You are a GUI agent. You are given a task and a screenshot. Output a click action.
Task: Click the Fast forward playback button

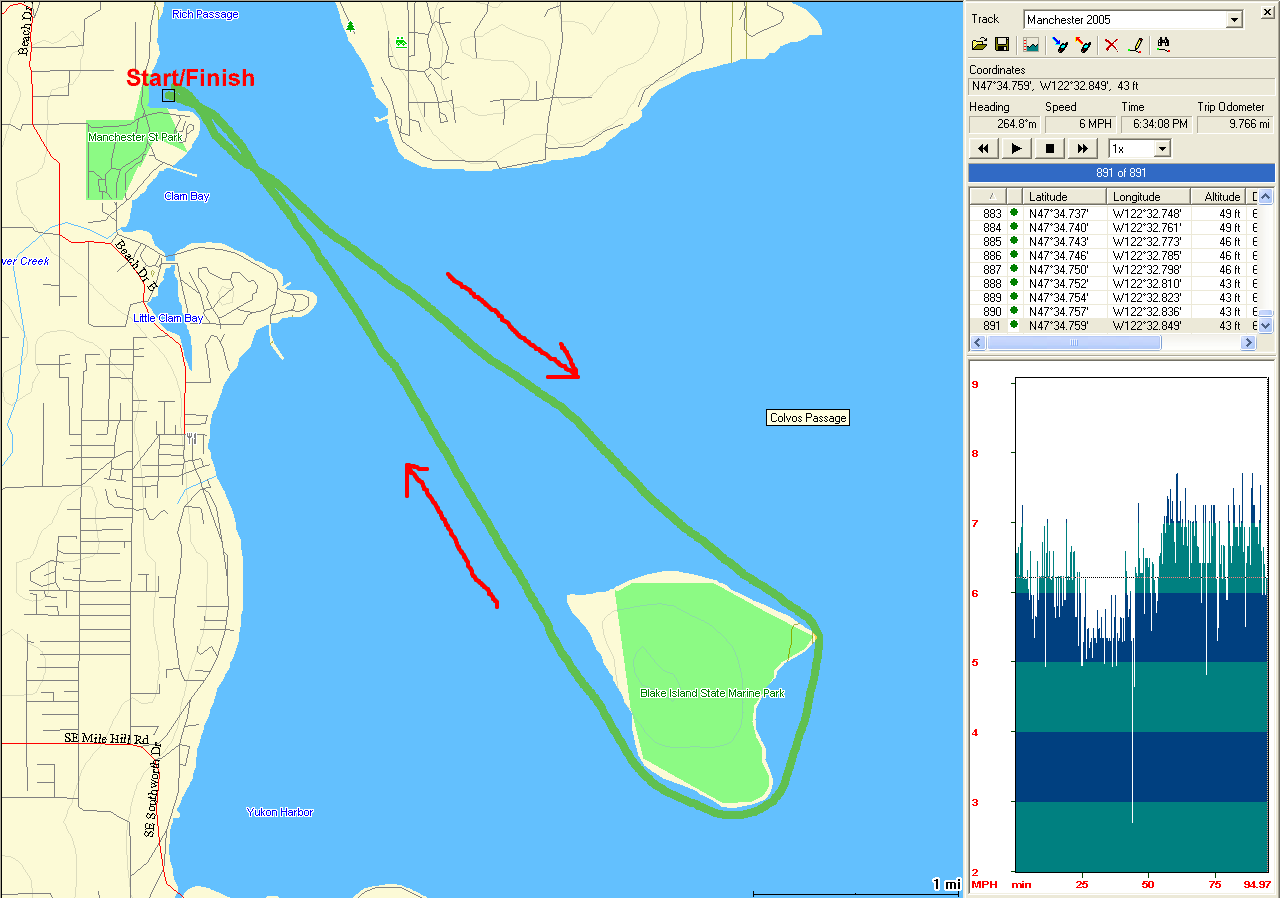click(1082, 149)
